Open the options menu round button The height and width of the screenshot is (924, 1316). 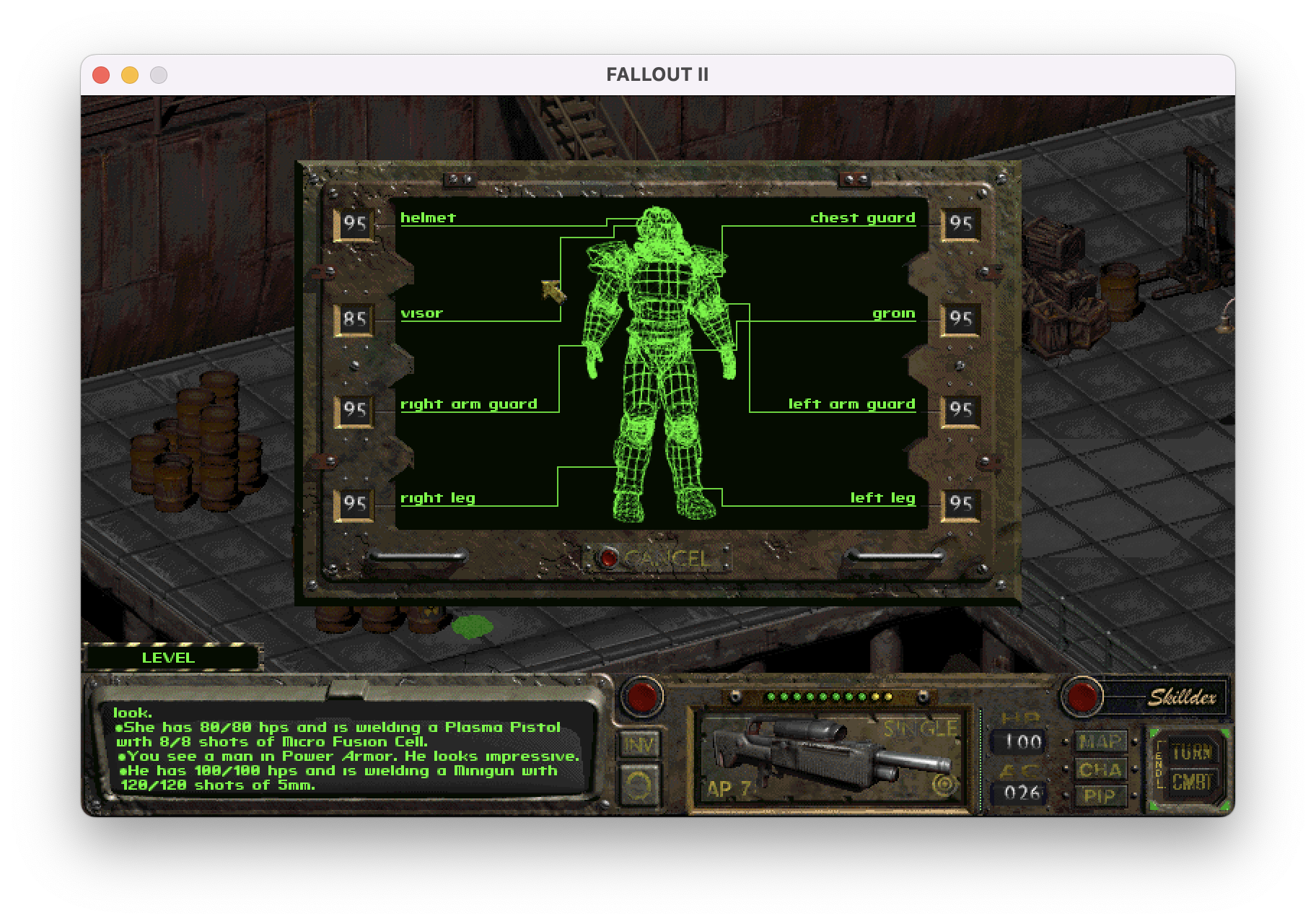click(639, 786)
